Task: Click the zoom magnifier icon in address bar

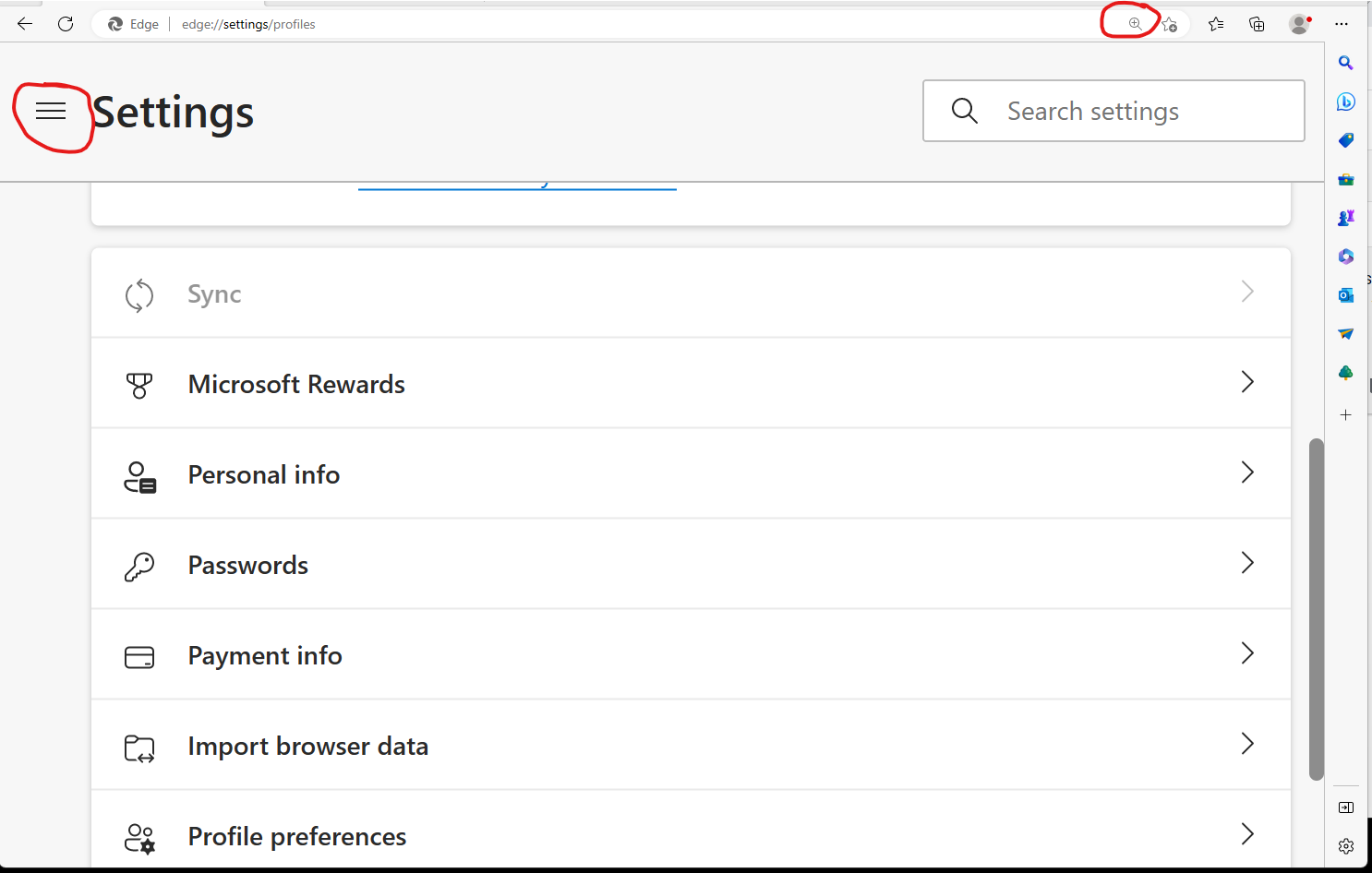Action: coord(1135,24)
